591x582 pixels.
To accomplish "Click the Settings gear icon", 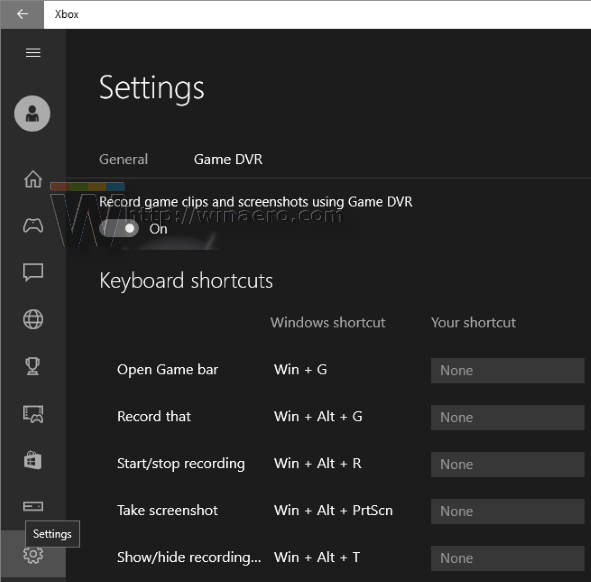I will (33, 554).
